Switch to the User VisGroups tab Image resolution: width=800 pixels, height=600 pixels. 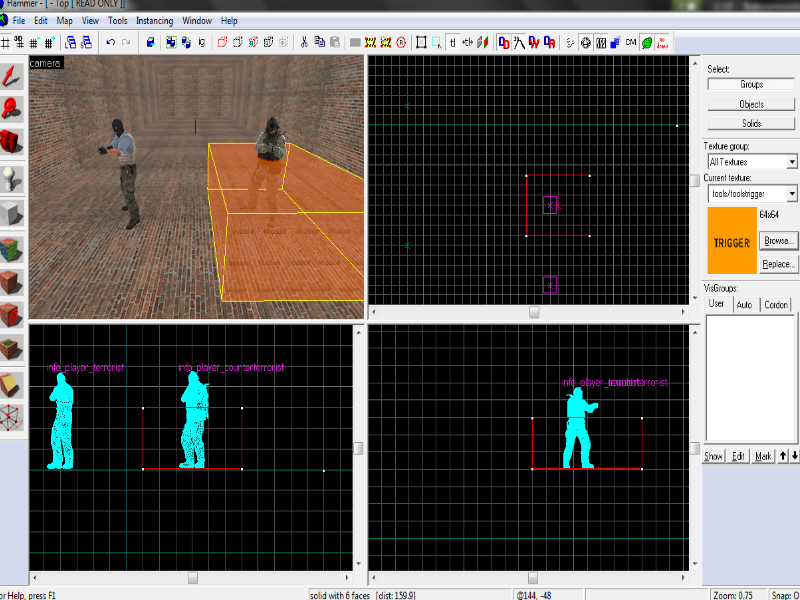[716, 304]
